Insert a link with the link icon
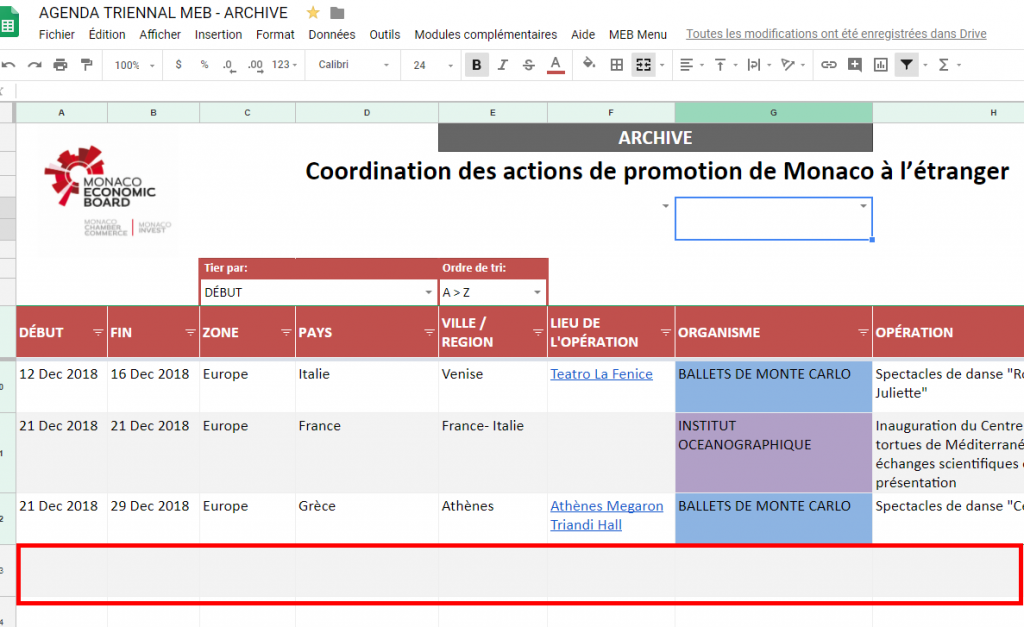 point(828,64)
